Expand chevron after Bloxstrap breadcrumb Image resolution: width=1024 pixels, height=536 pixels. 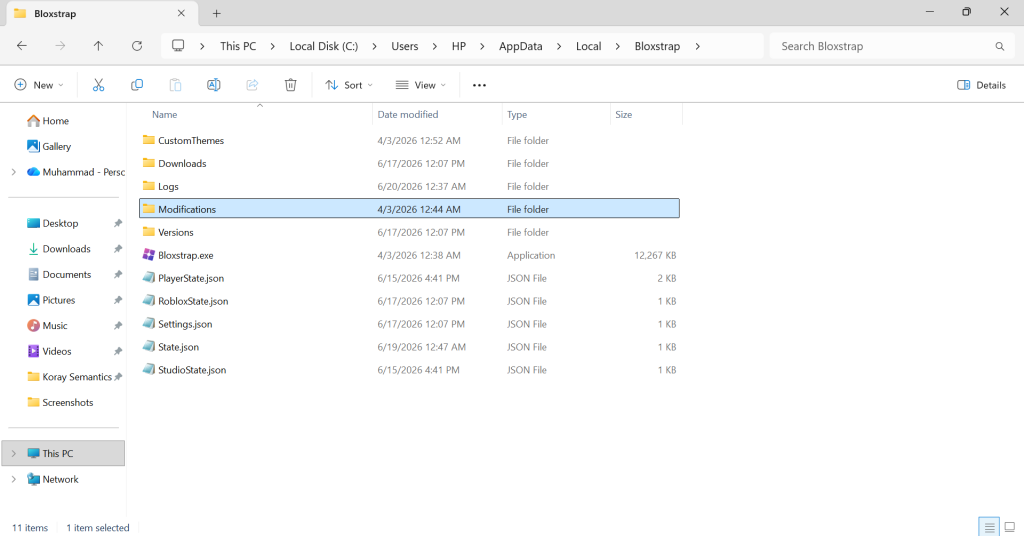pos(697,46)
